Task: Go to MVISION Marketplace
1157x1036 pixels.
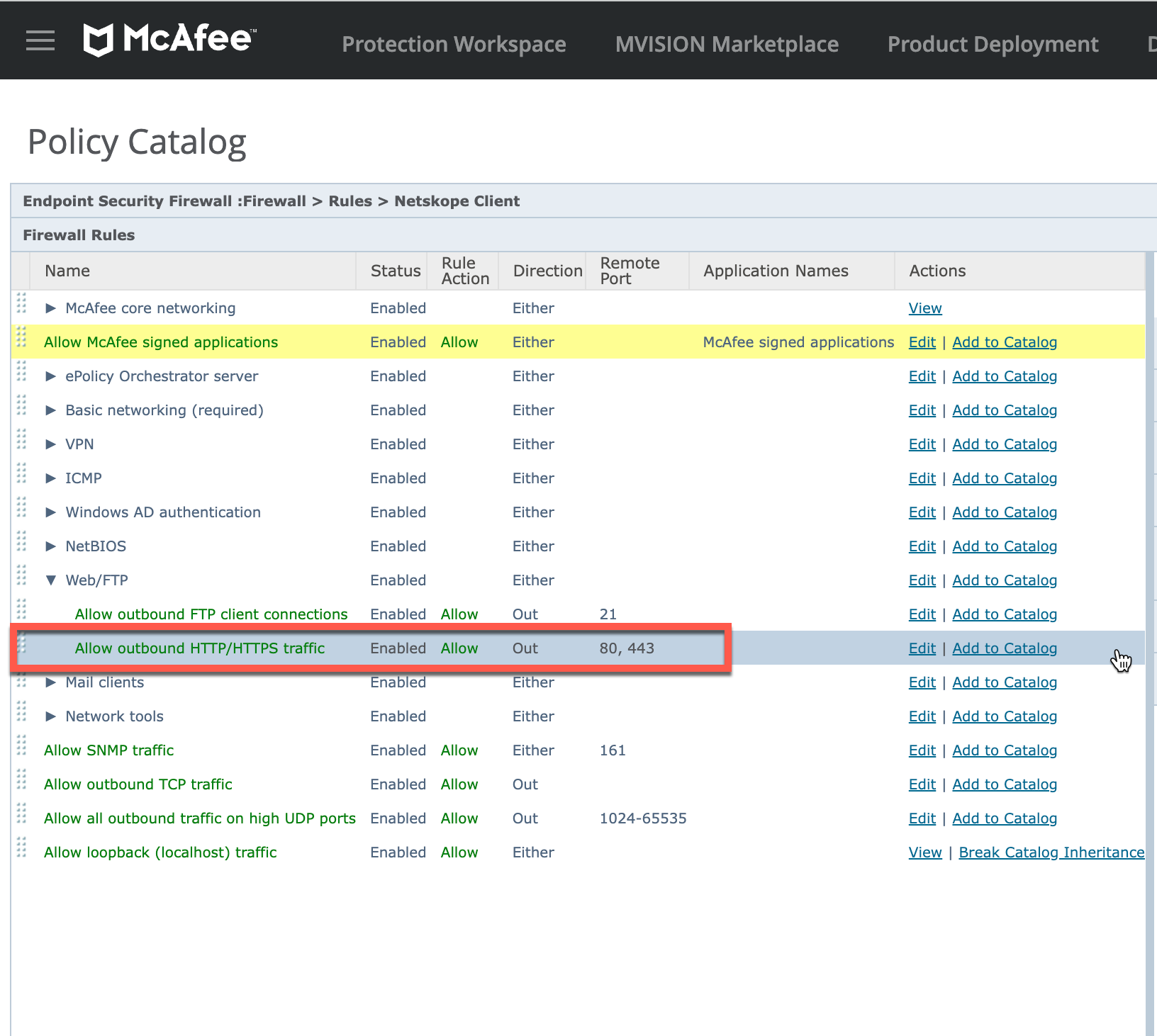Action: pyautogui.click(x=727, y=44)
